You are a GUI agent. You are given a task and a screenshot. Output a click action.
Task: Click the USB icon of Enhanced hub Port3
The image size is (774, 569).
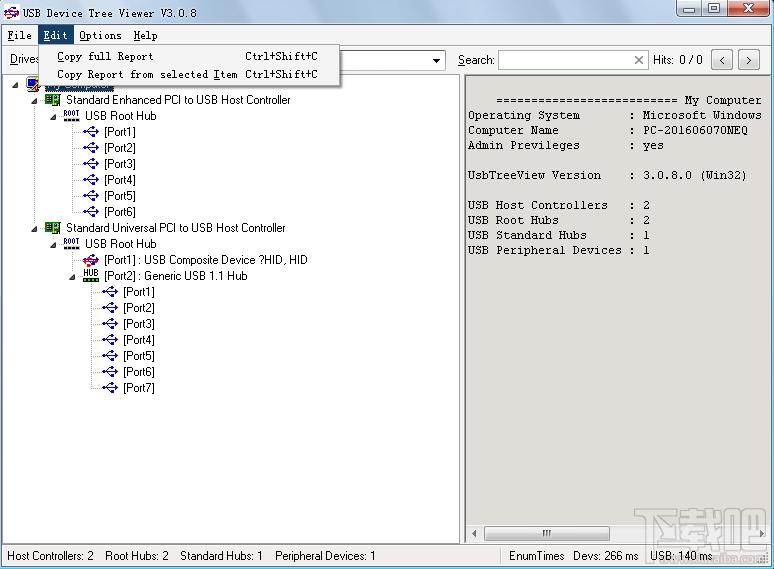[91, 163]
